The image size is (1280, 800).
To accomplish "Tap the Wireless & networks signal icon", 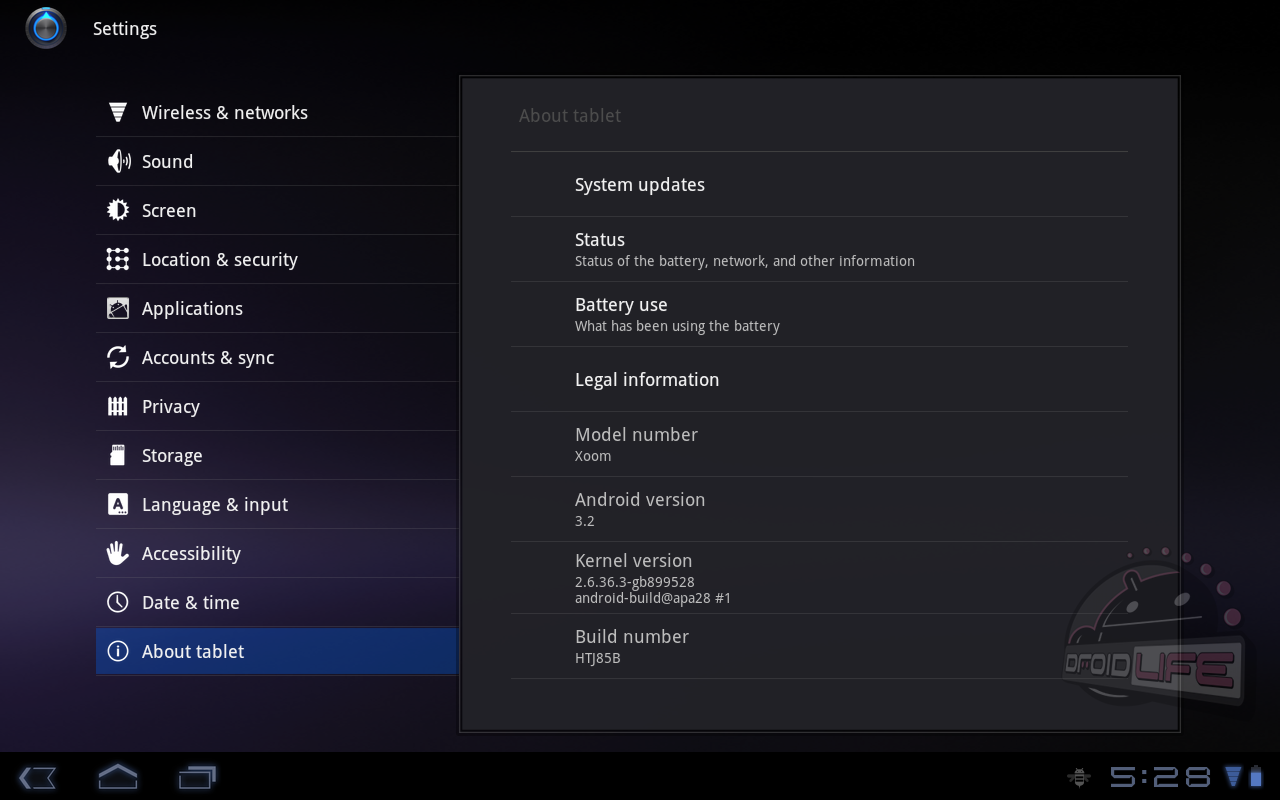I will point(118,112).
